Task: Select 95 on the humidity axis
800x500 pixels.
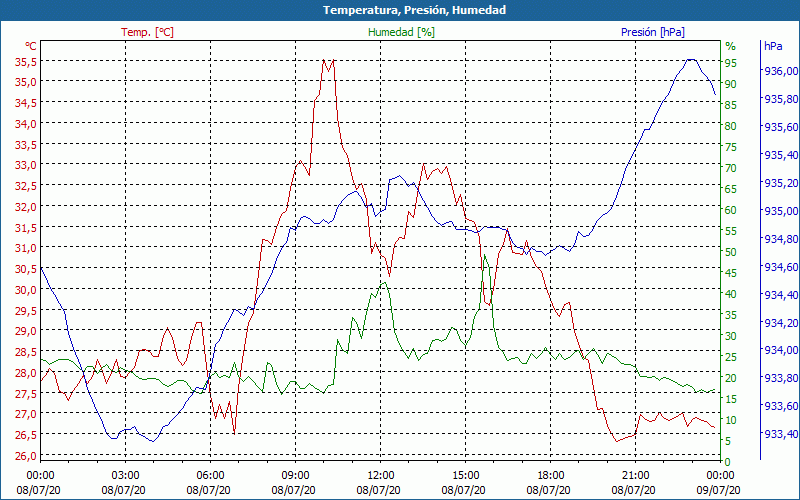Action: click(731, 63)
